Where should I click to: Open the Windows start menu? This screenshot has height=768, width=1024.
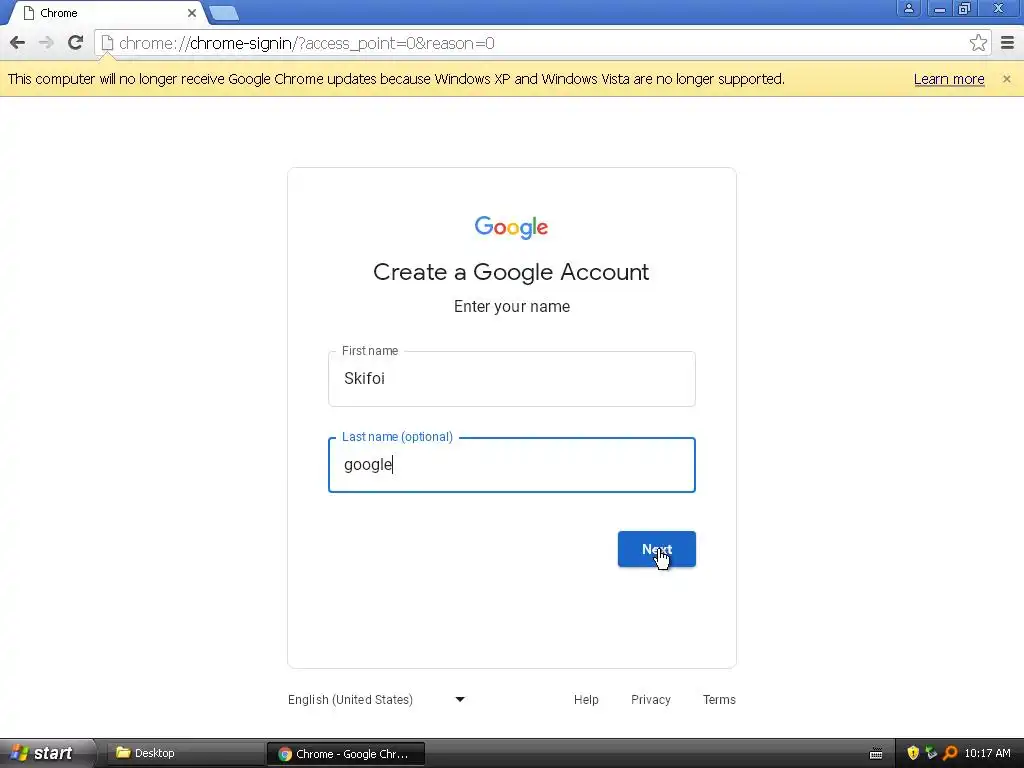(46, 753)
